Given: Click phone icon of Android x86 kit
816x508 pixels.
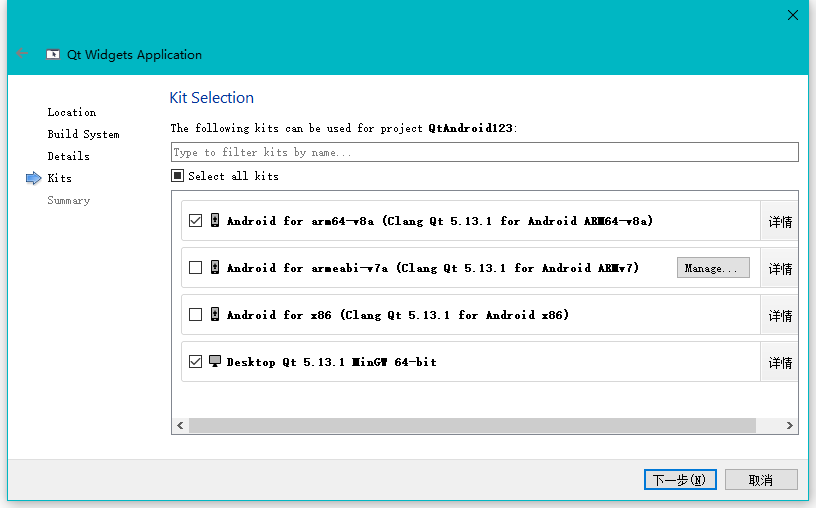Looking at the screenshot, I should [214, 314].
